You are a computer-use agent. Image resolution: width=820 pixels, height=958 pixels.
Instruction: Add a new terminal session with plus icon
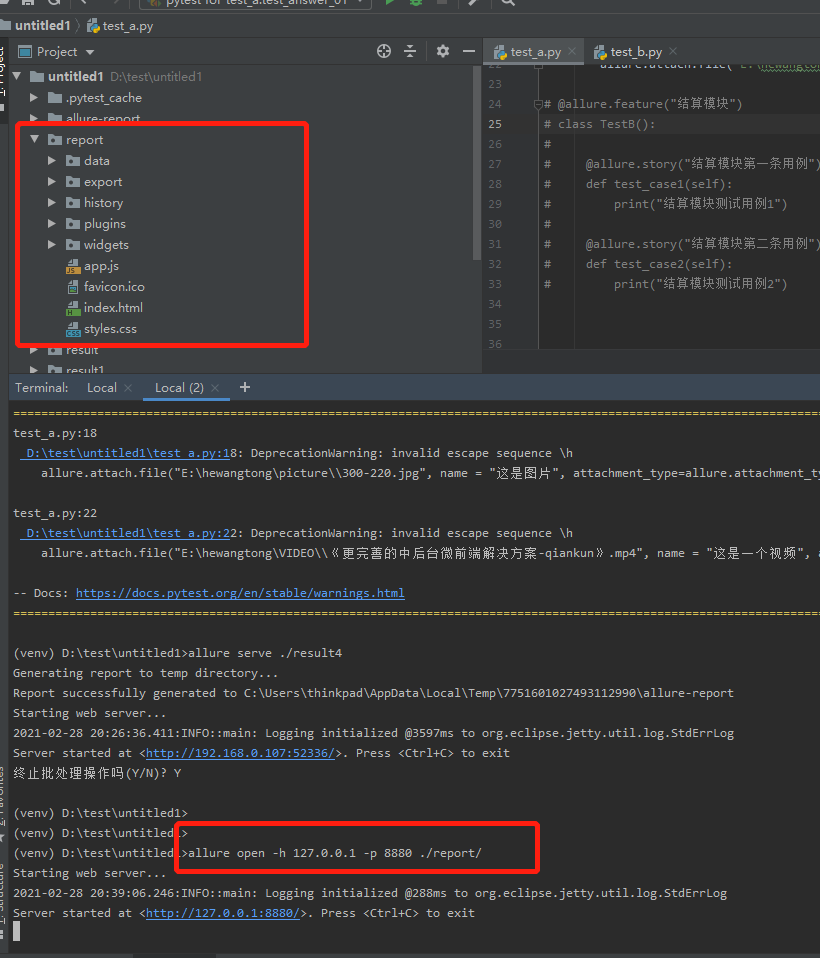point(245,387)
